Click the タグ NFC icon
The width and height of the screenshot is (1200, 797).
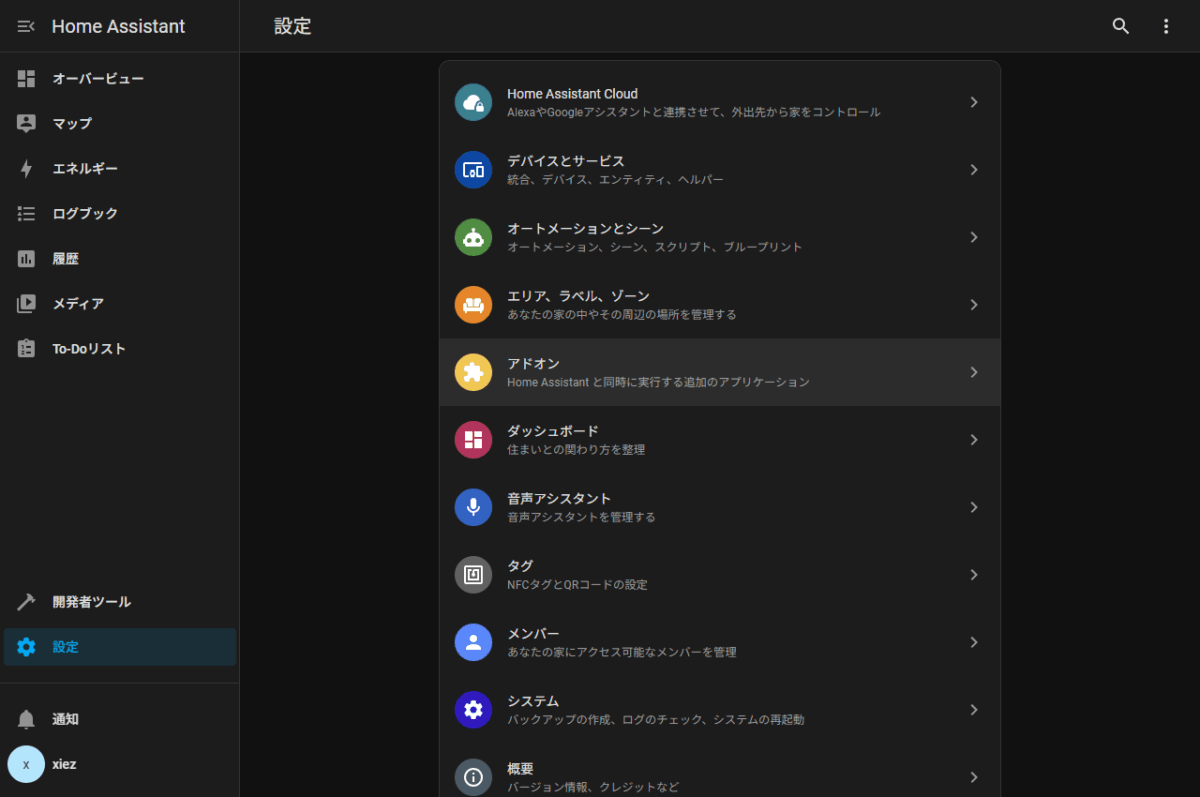coord(473,575)
